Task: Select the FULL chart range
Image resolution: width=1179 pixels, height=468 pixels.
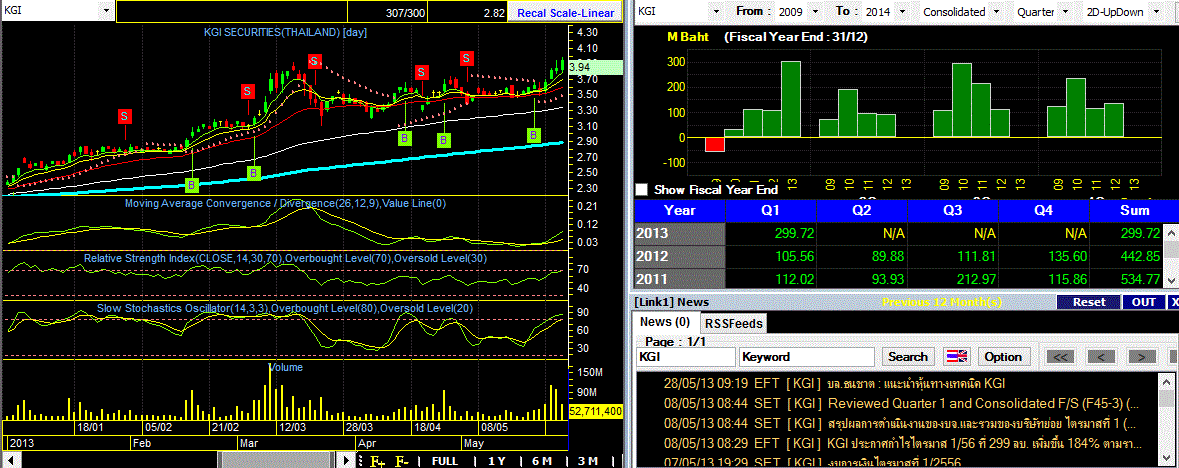Action: coord(445,460)
